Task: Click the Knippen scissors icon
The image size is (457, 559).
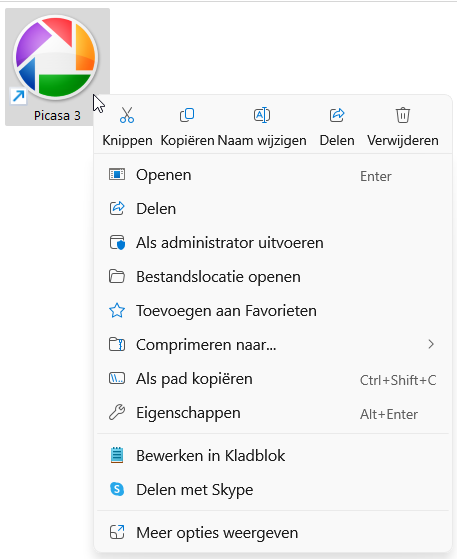Action: click(127, 115)
